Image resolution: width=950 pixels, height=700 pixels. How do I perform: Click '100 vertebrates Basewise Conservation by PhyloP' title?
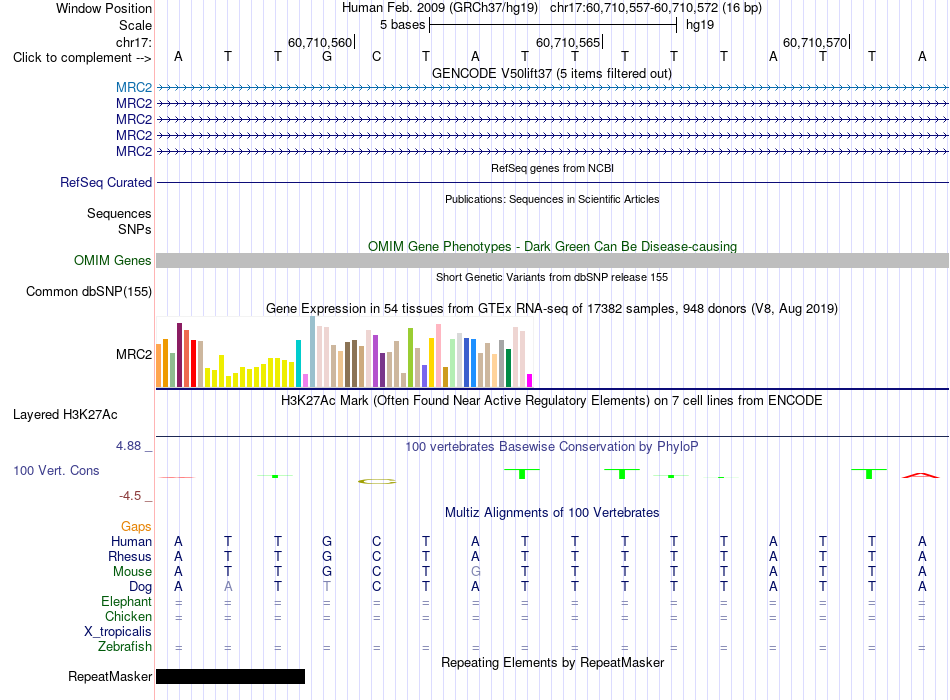[552, 447]
